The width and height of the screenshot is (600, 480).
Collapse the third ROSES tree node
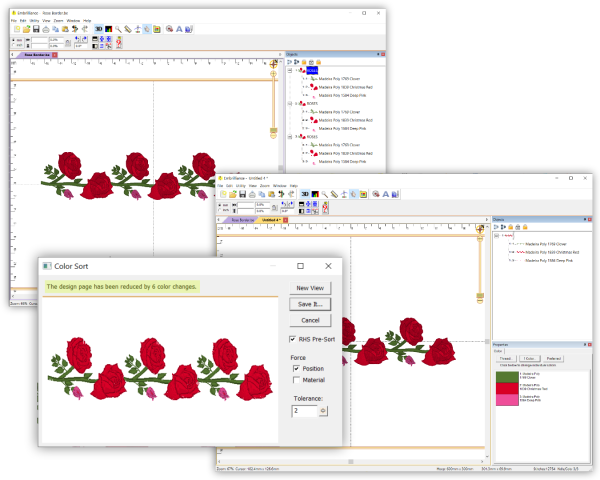tap(290, 137)
